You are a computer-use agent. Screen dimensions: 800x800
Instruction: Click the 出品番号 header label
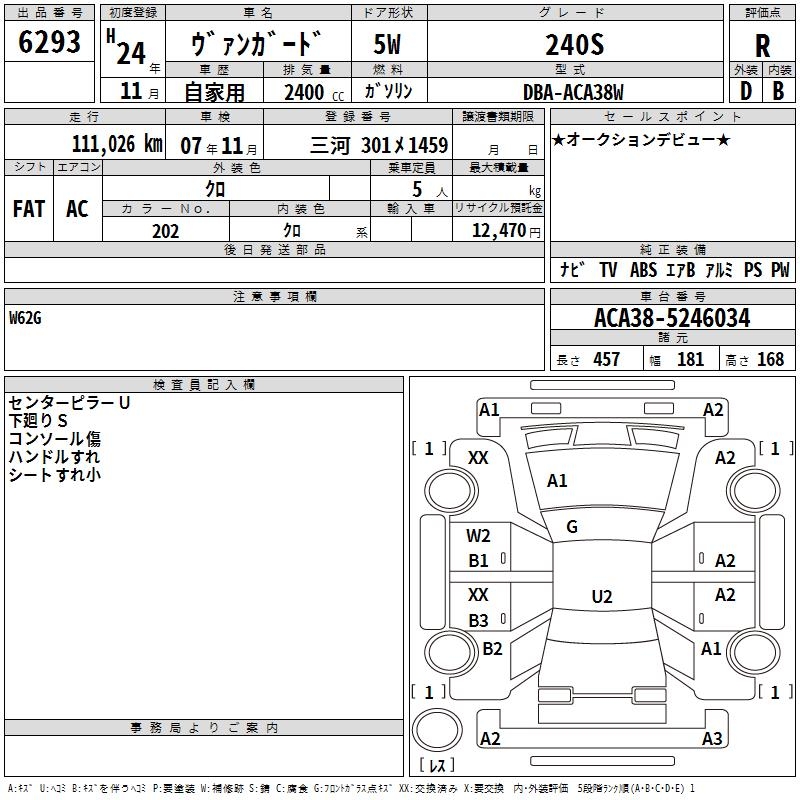coord(49,13)
